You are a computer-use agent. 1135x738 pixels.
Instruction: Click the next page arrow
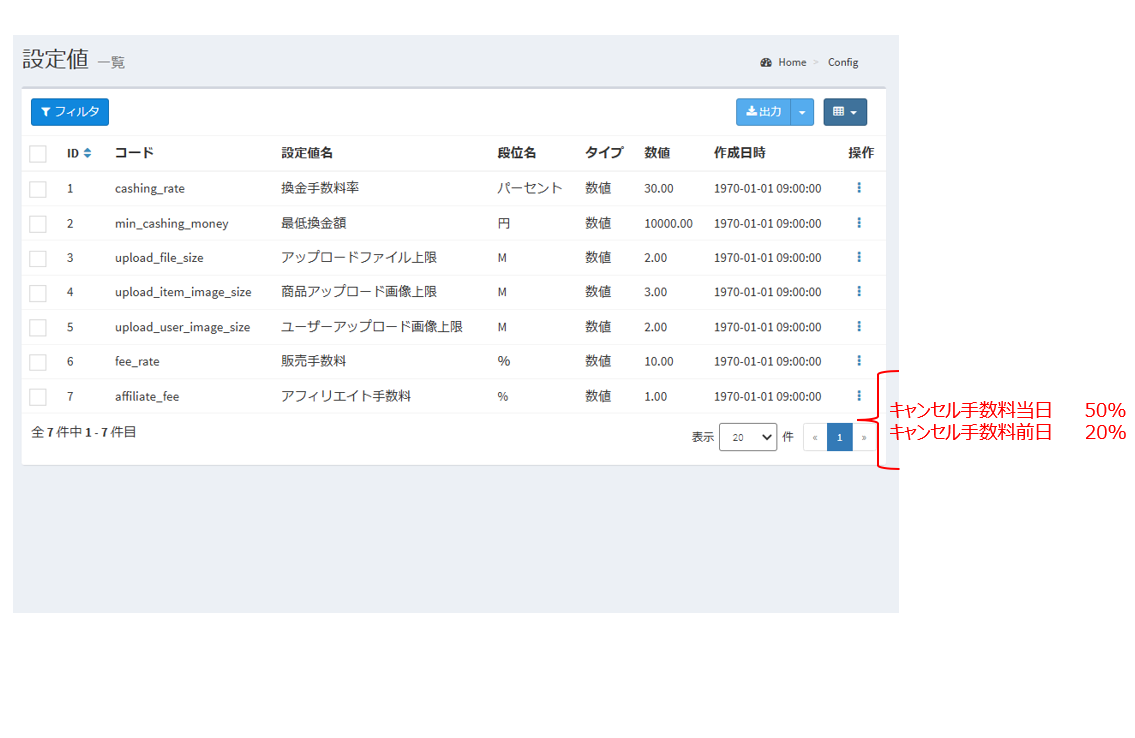tap(864, 437)
